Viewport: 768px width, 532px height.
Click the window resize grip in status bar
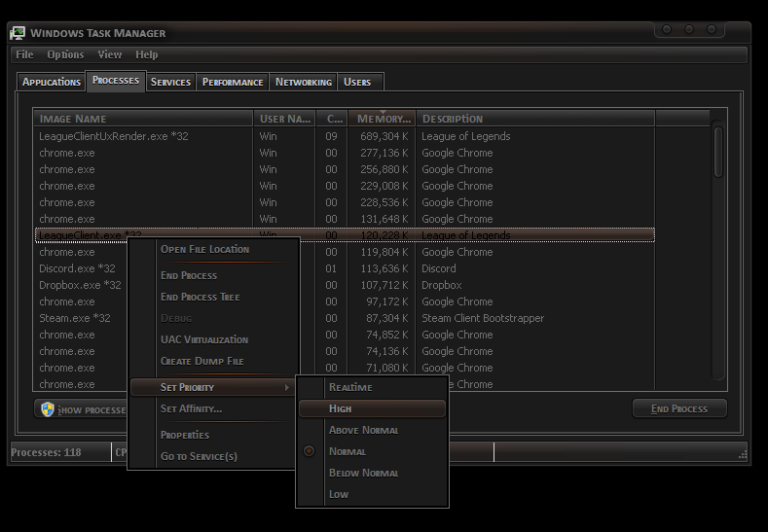(743, 455)
